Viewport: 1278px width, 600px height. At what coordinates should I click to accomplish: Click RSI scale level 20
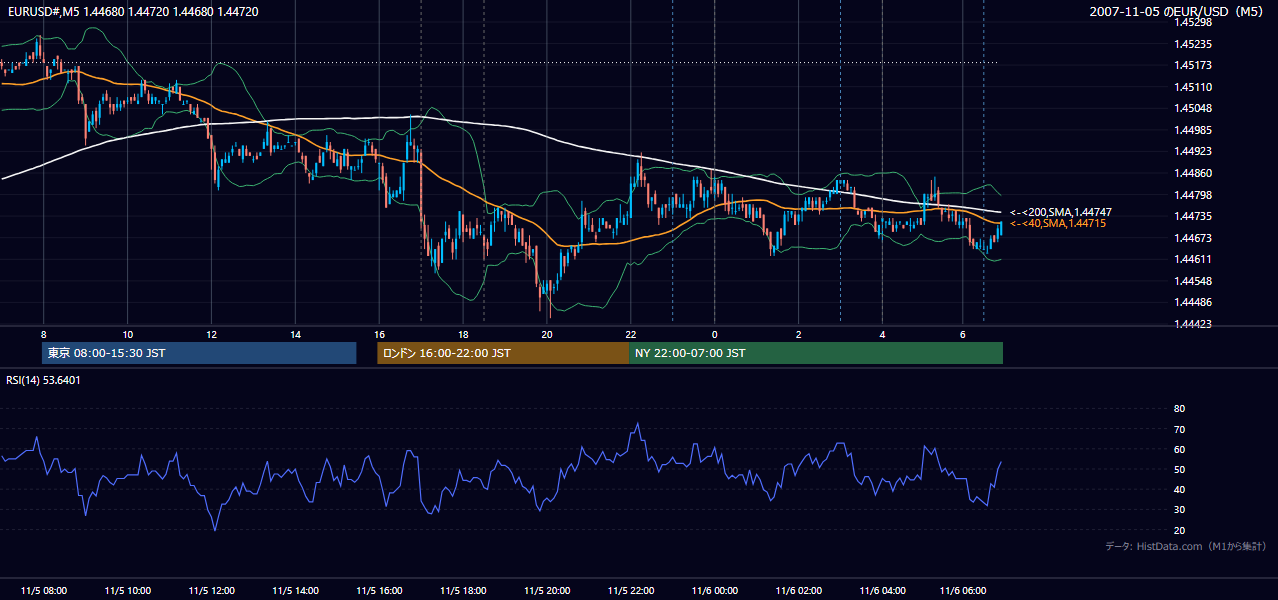click(x=1179, y=530)
